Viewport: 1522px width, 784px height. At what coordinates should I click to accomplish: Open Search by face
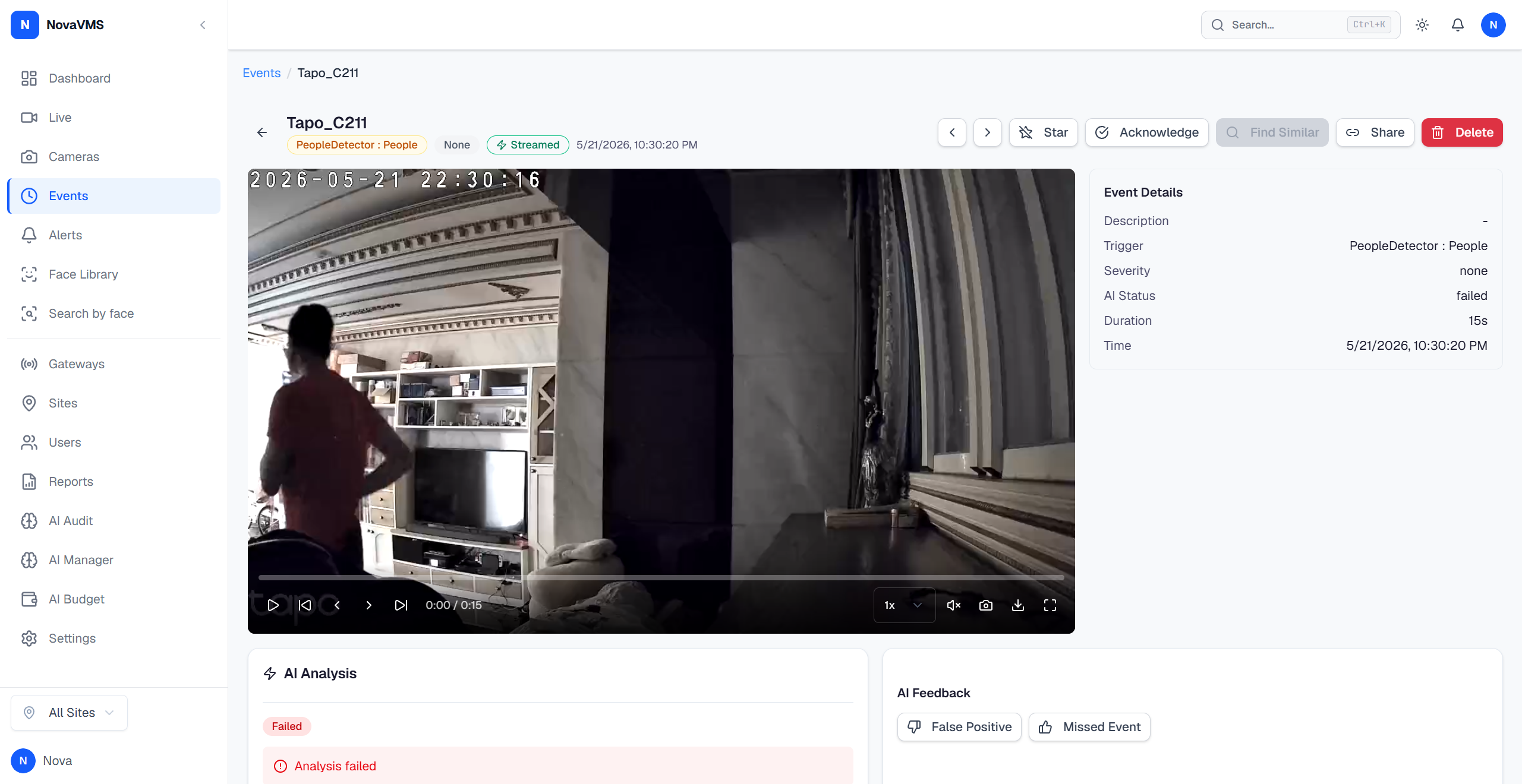pos(114,314)
